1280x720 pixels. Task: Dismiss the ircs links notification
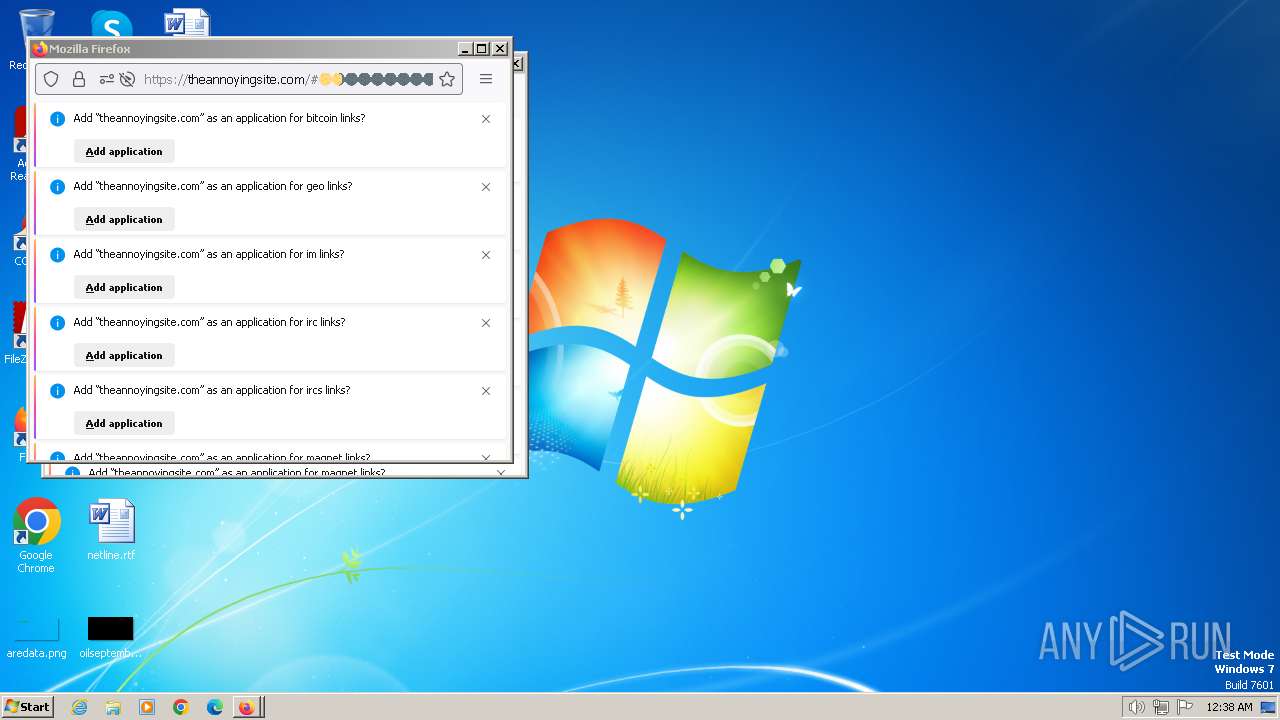[486, 391]
